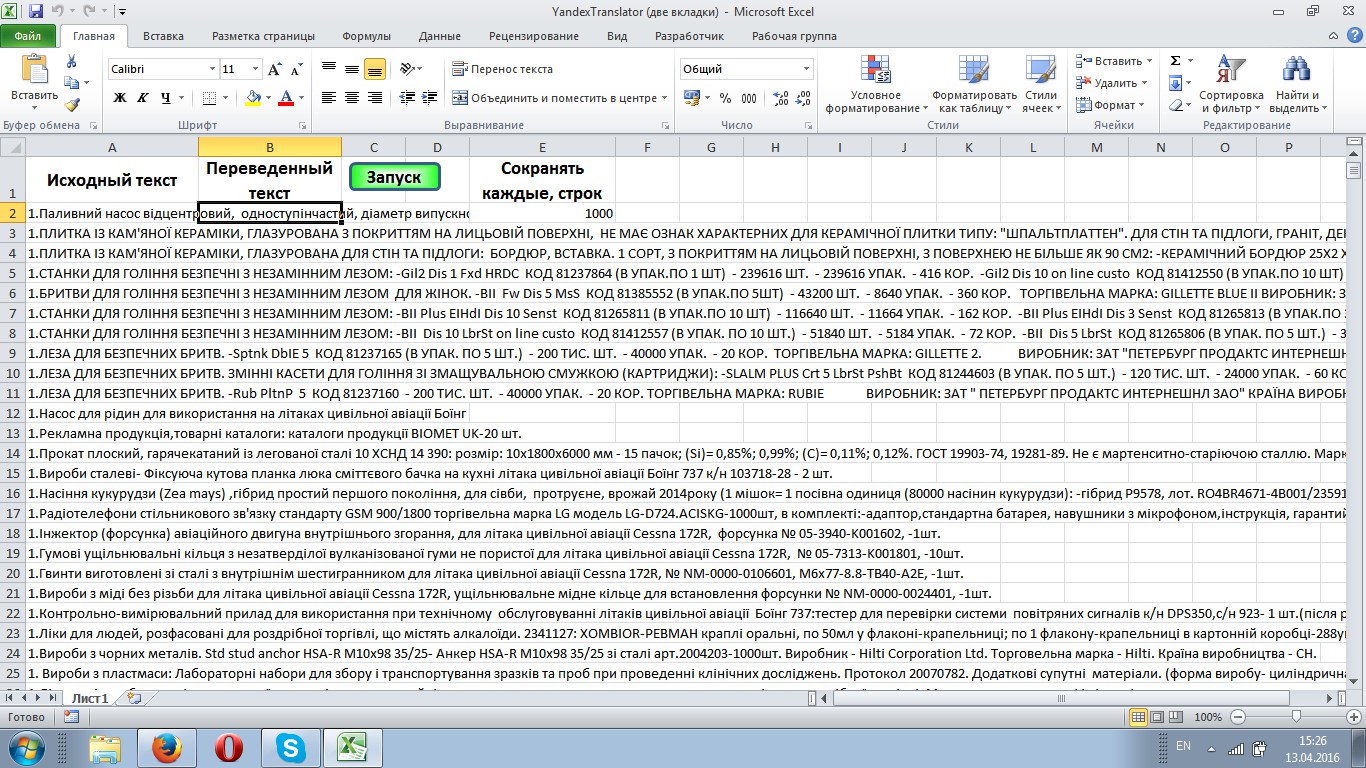This screenshot has width=1366, height=768.
Task: Toggle bold with the Ж button
Action: click(x=120, y=98)
